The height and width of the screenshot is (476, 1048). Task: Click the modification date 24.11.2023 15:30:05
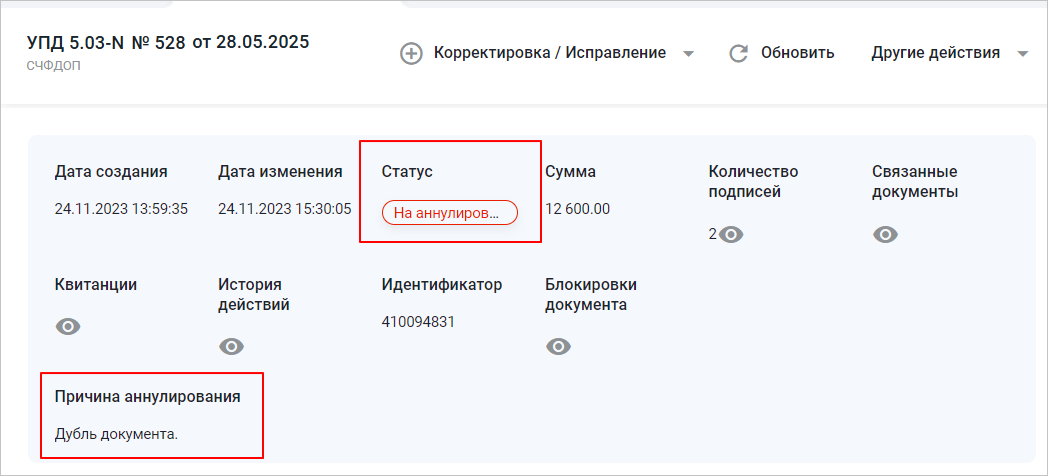click(284, 209)
